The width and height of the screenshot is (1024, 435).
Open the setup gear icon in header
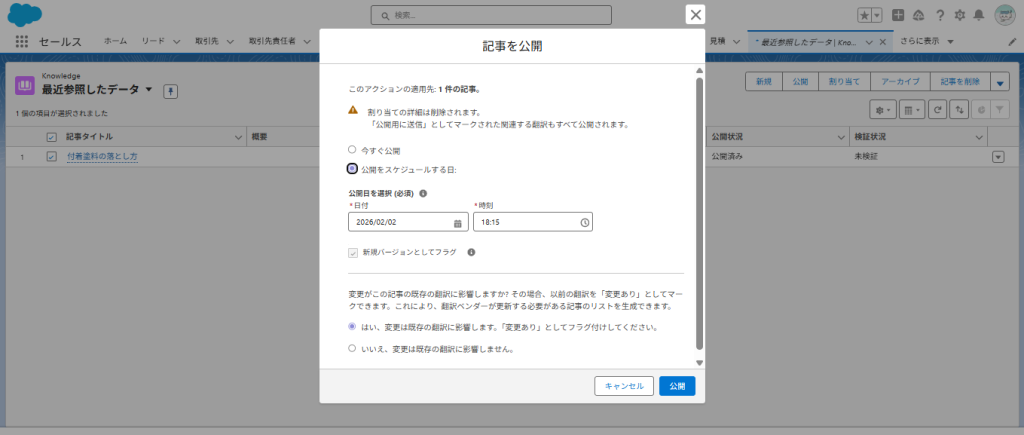(959, 16)
